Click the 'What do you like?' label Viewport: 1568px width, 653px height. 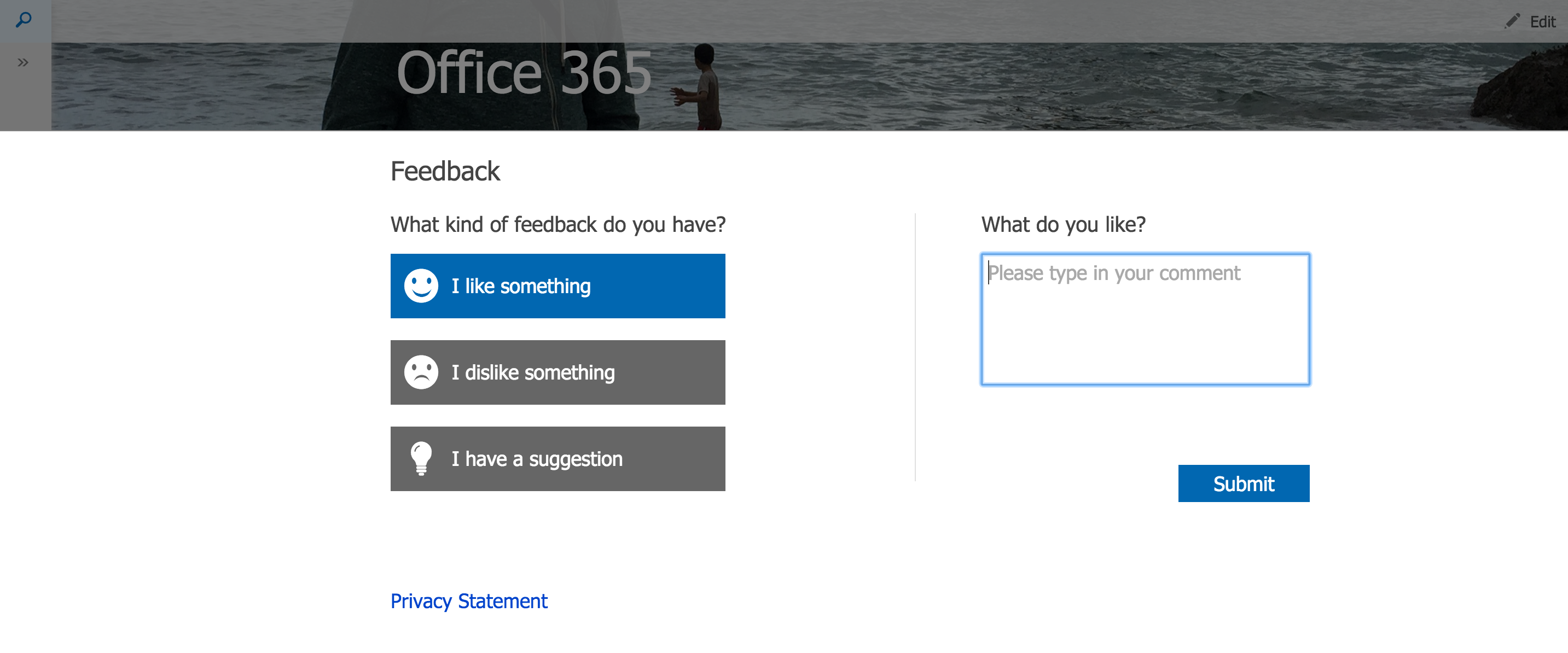click(1064, 225)
